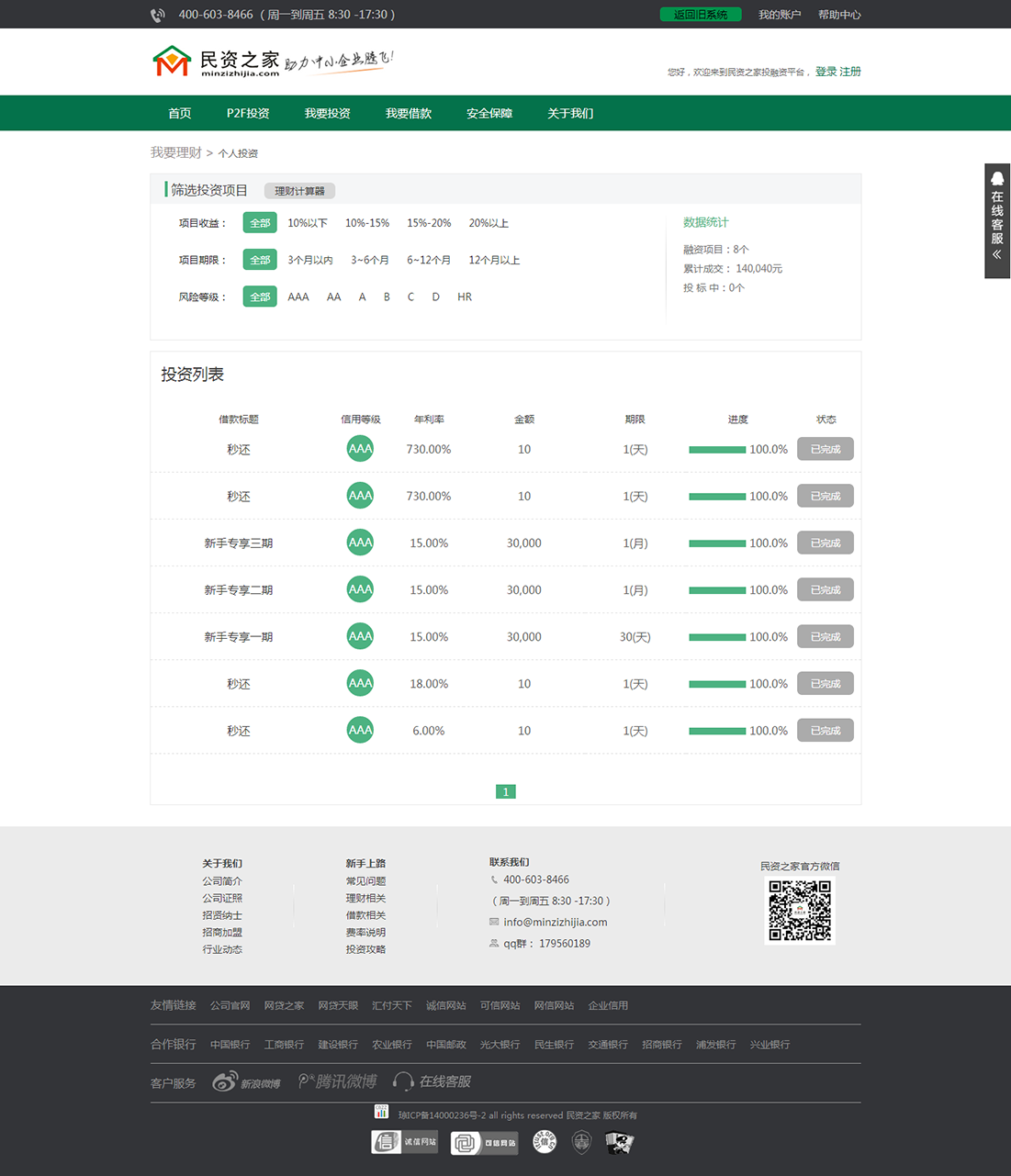Screen dimensions: 1011x1176
Task: Click progress bar of 新手专享三期 row
Action: coord(717,543)
